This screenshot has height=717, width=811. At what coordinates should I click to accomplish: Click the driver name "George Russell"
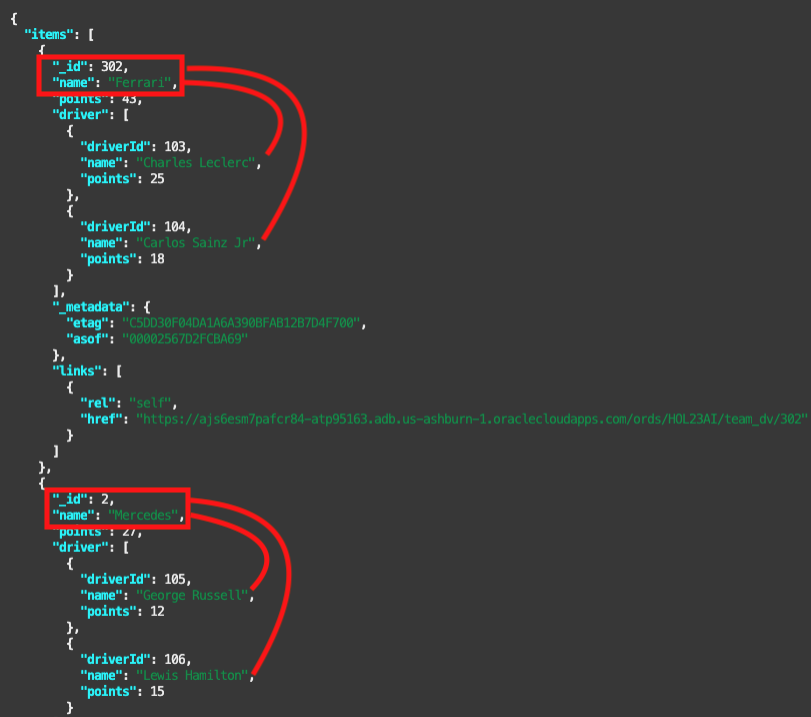192,595
